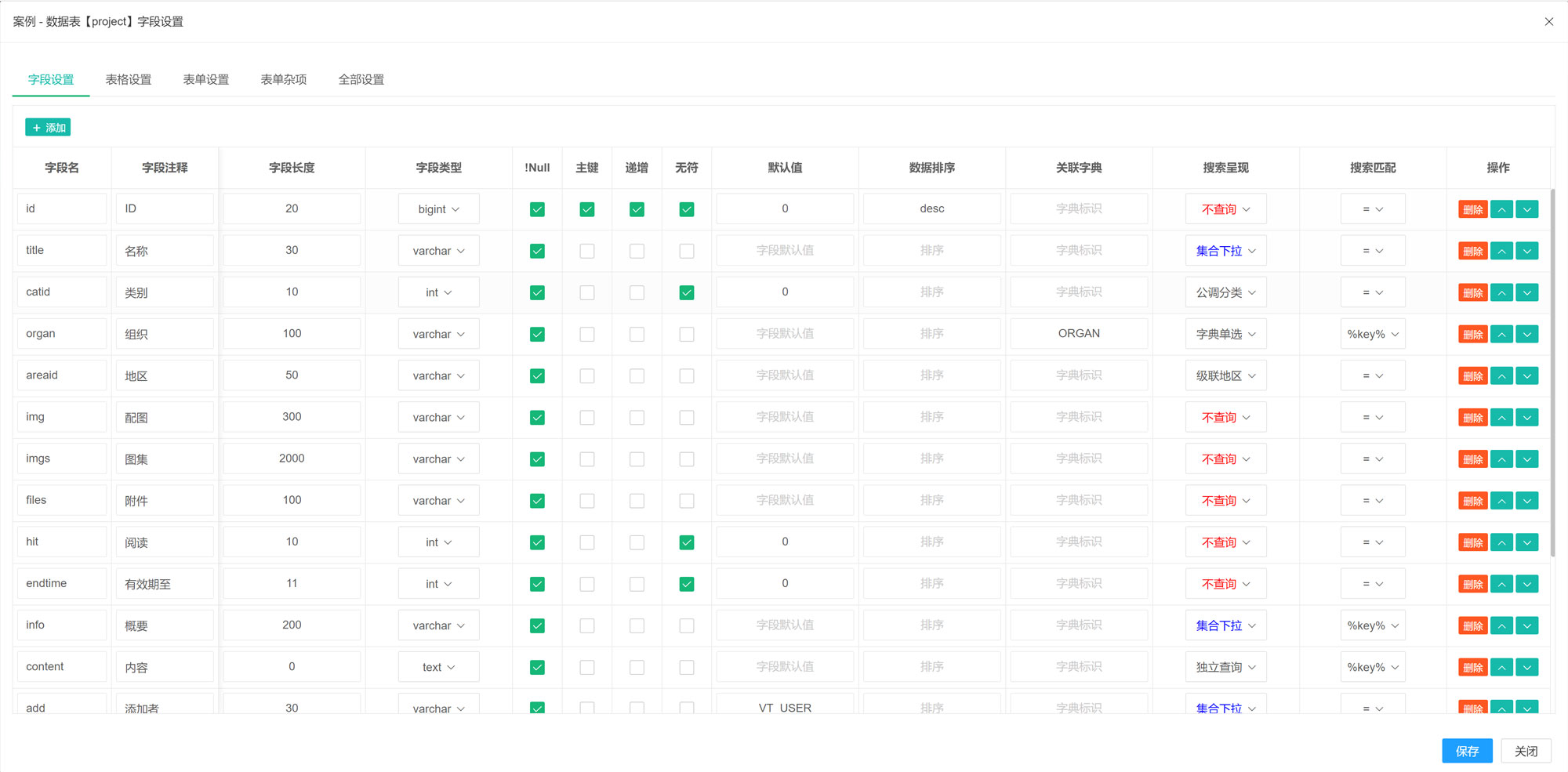Delete the content field row
Image resolution: width=1568 pixels, height=772 pixels.
(x=1472, y=667)
